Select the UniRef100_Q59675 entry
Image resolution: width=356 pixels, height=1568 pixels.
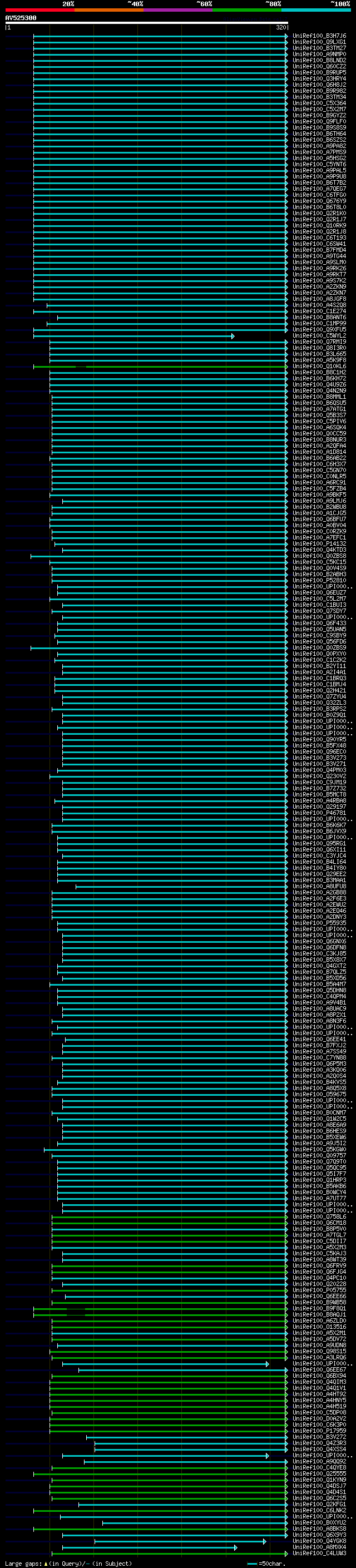(319, 1095)
